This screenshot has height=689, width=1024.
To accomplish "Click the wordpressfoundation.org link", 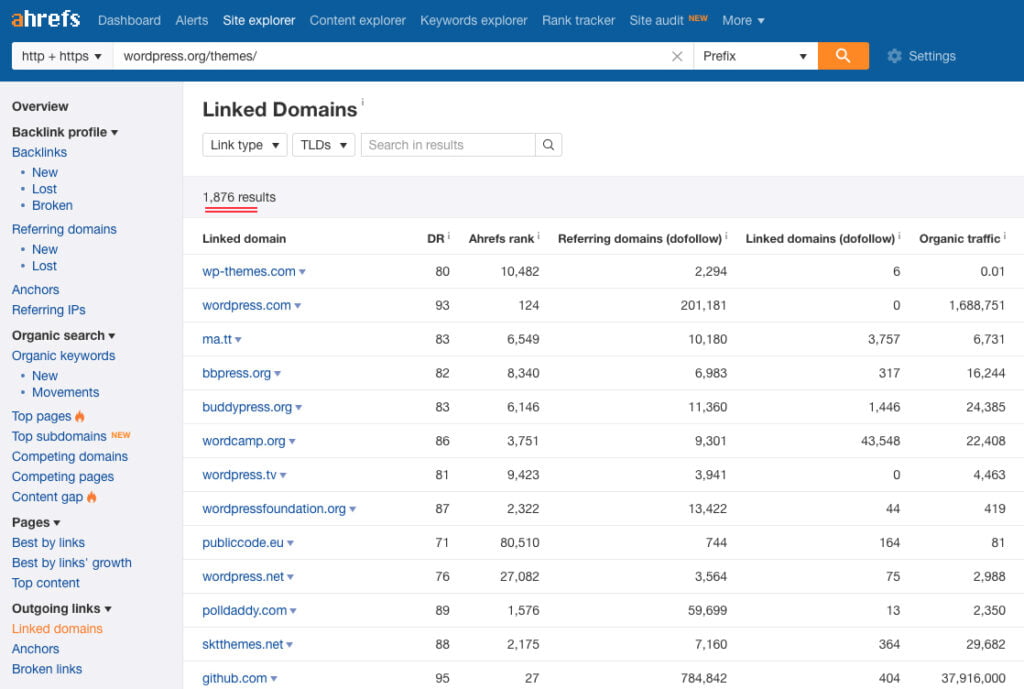I will pyautogui.click(x=274, y=509).
